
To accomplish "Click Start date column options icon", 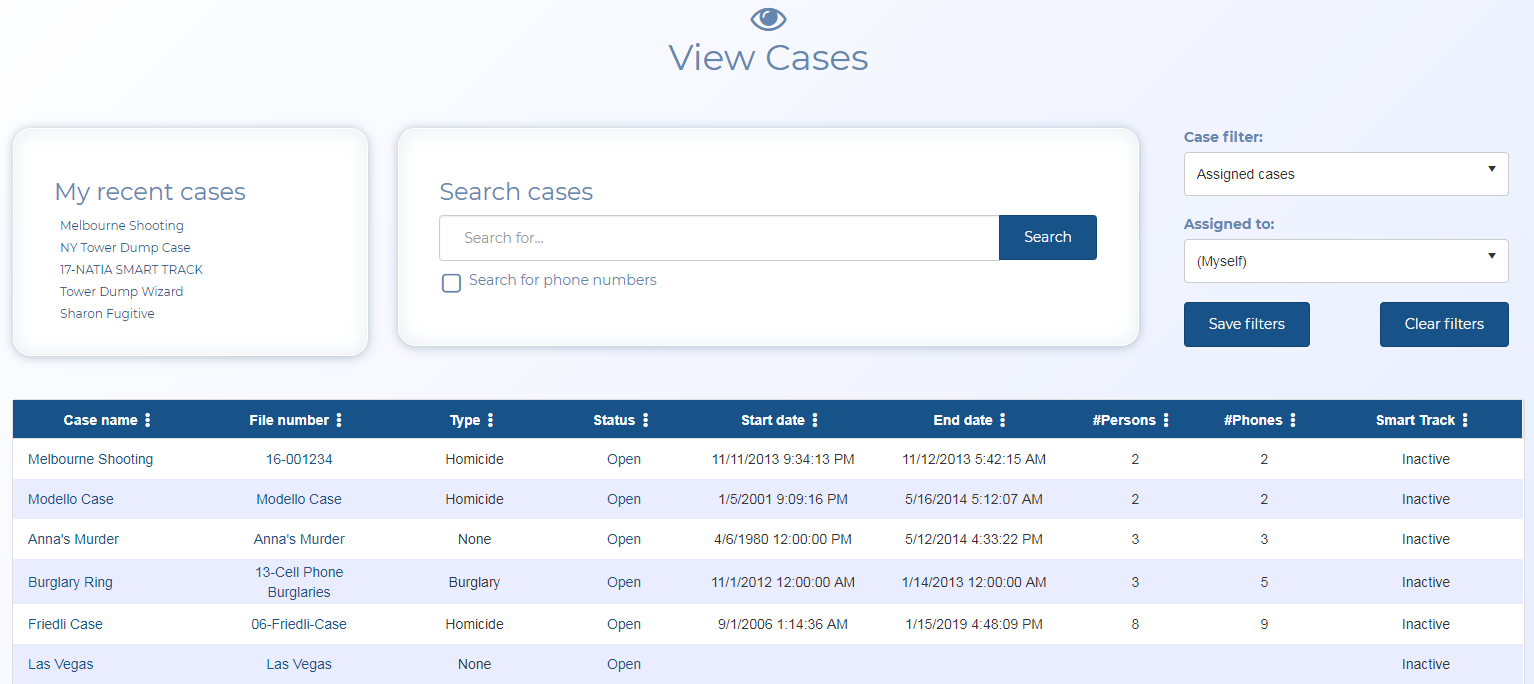I will pos(815,420).
